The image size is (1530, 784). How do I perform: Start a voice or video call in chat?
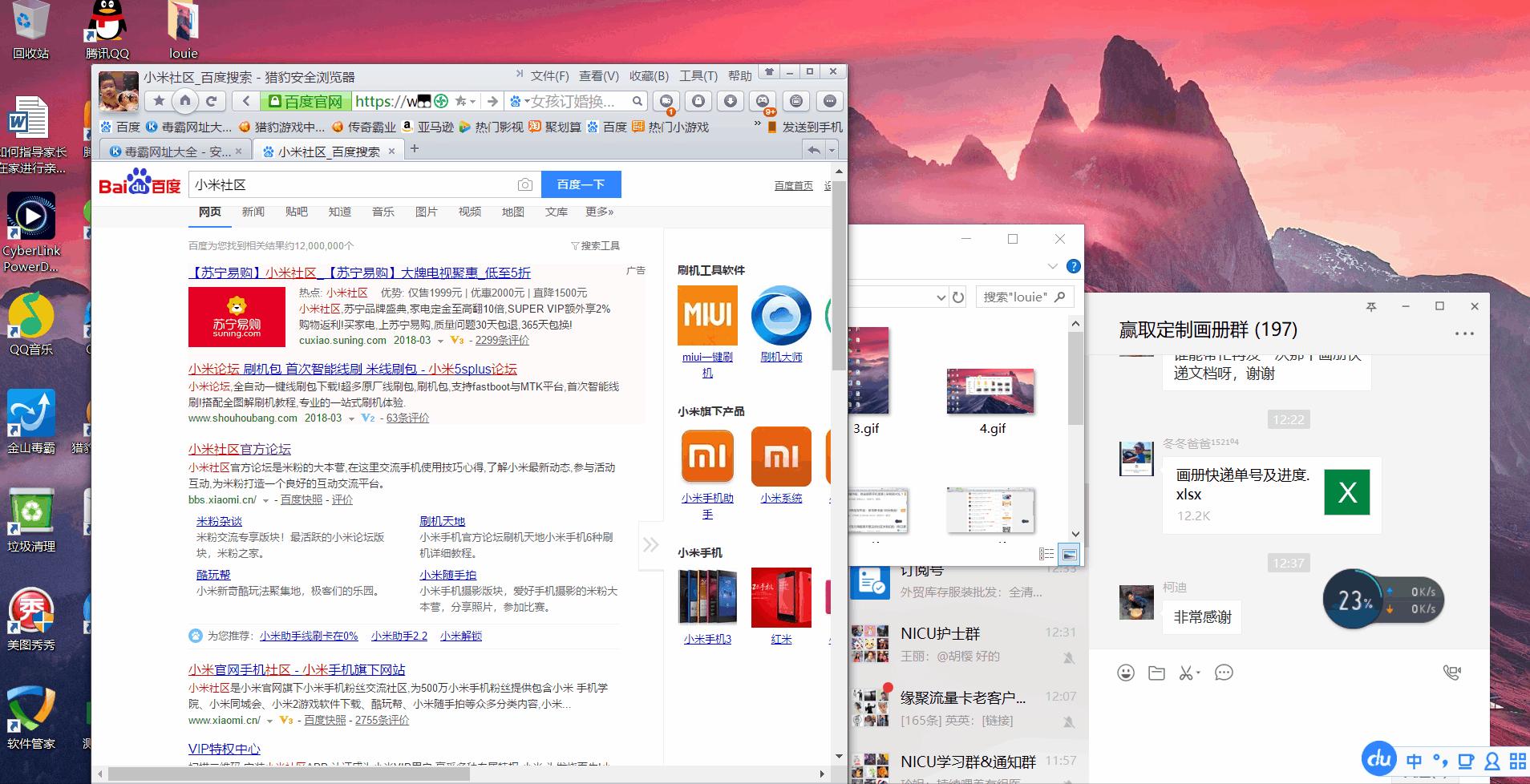point(1451,673)
